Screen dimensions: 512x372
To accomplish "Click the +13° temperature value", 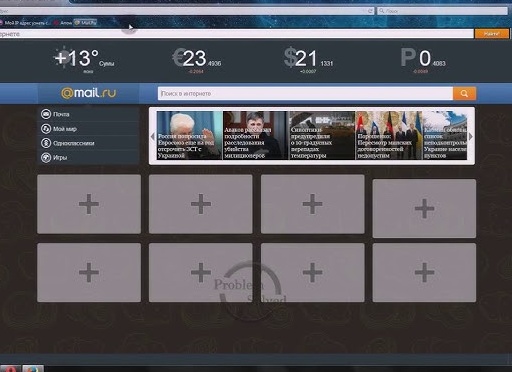I will click(x=77, y=58).
